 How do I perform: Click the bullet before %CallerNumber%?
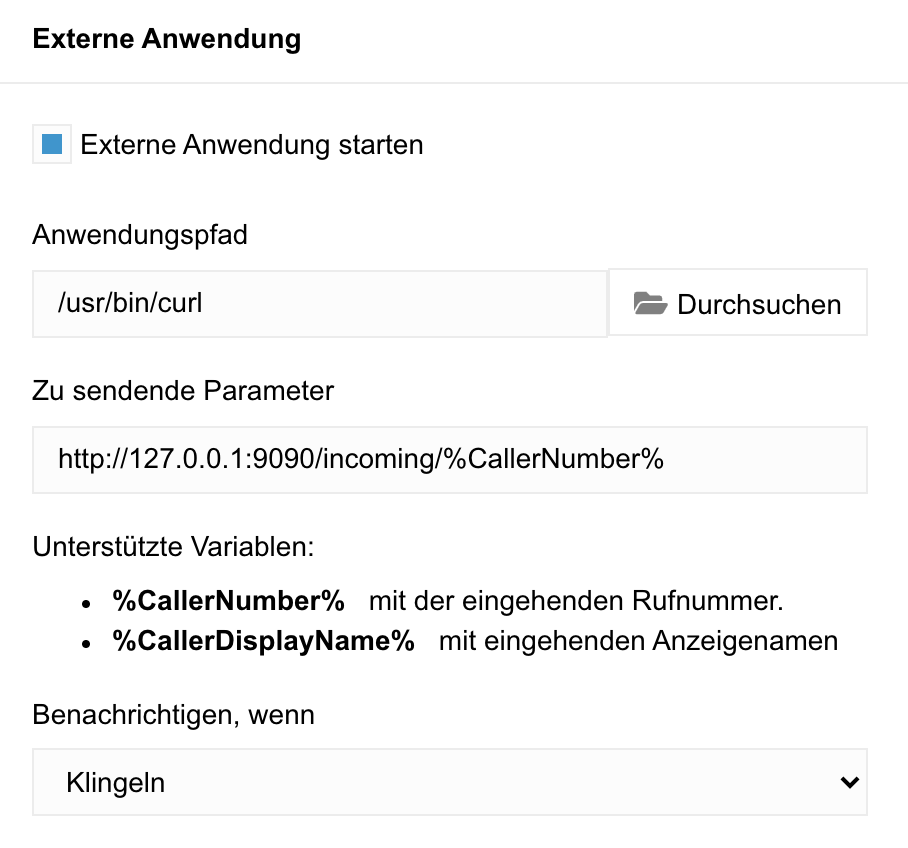86,604
